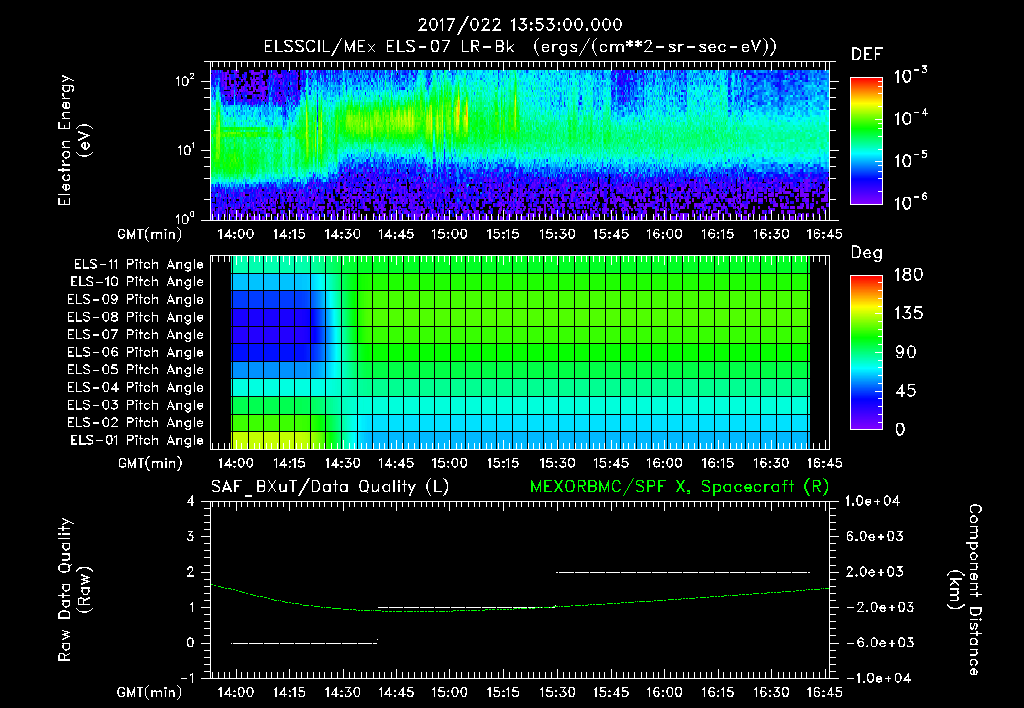Click the DEF colorbar gradient
The image size is (1024, 708).
coord(866,140)
